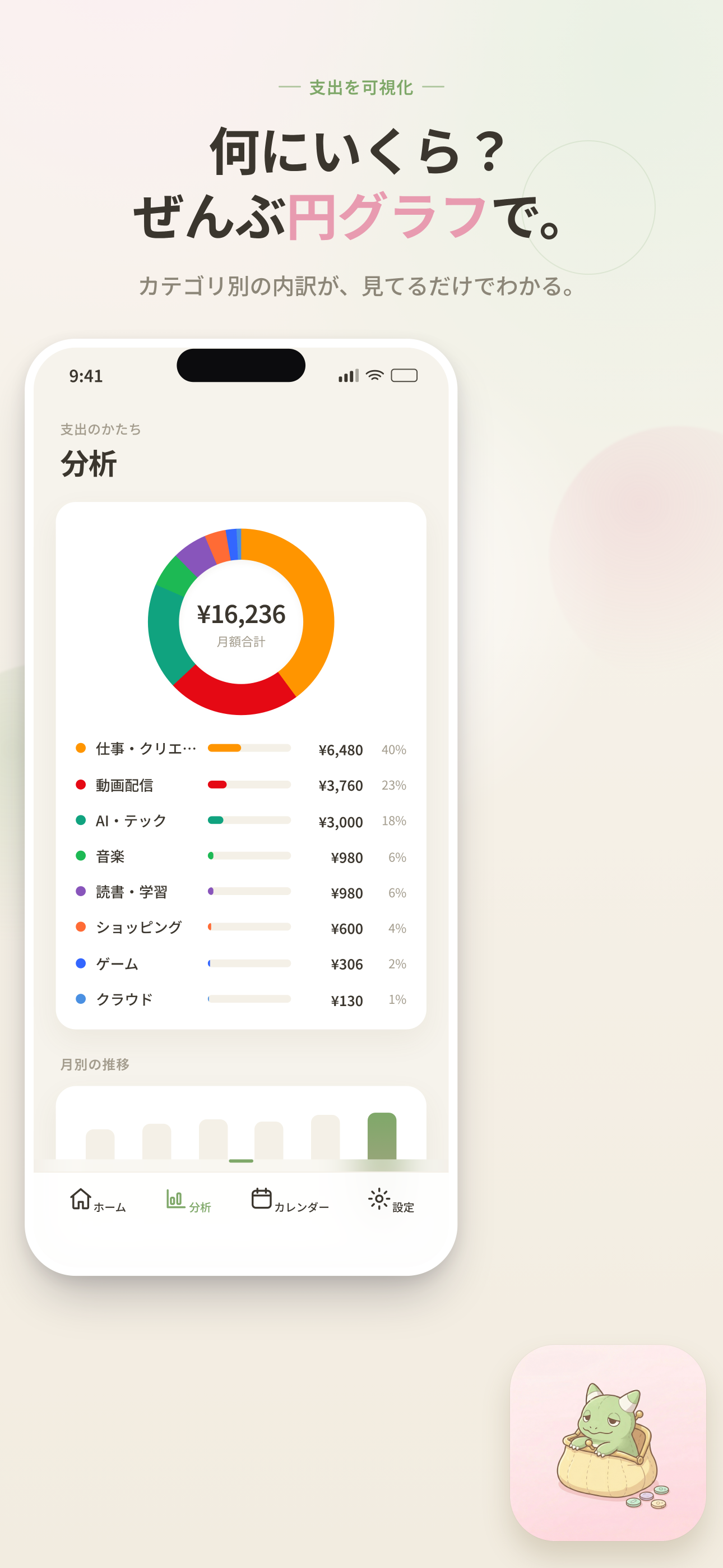Tap the teal dot beside AI・テック
Image resolution: width=723 pixels, height=1568 pixels.
[x=80, y=820]
